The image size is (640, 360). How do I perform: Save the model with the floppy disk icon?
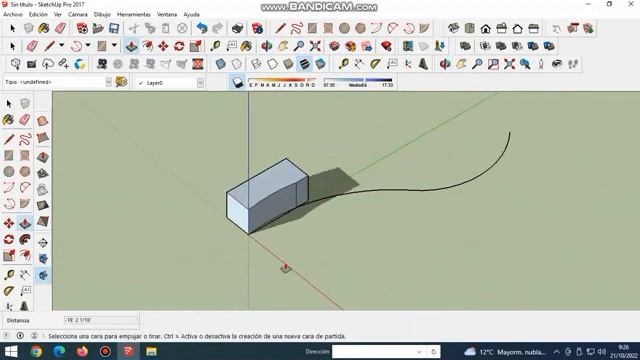[x=114, y=28]
